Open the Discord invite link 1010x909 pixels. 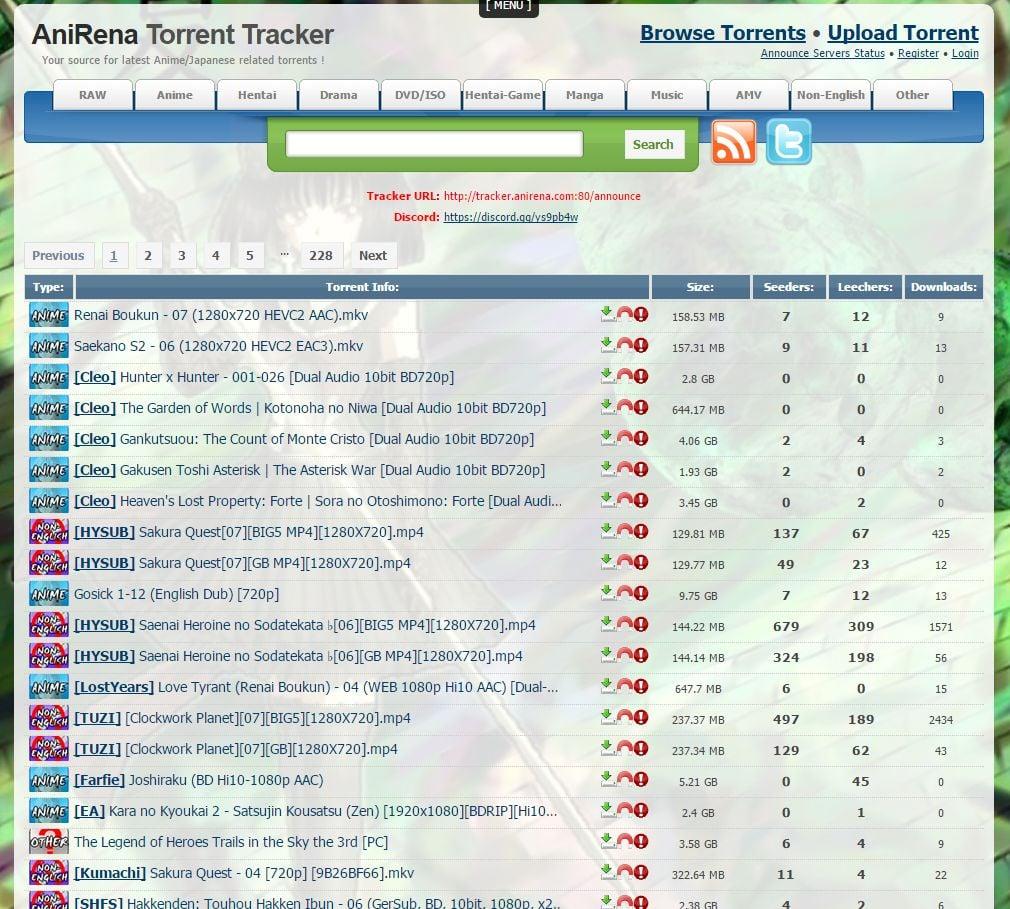pyautogui.click(x=511, y=217)
